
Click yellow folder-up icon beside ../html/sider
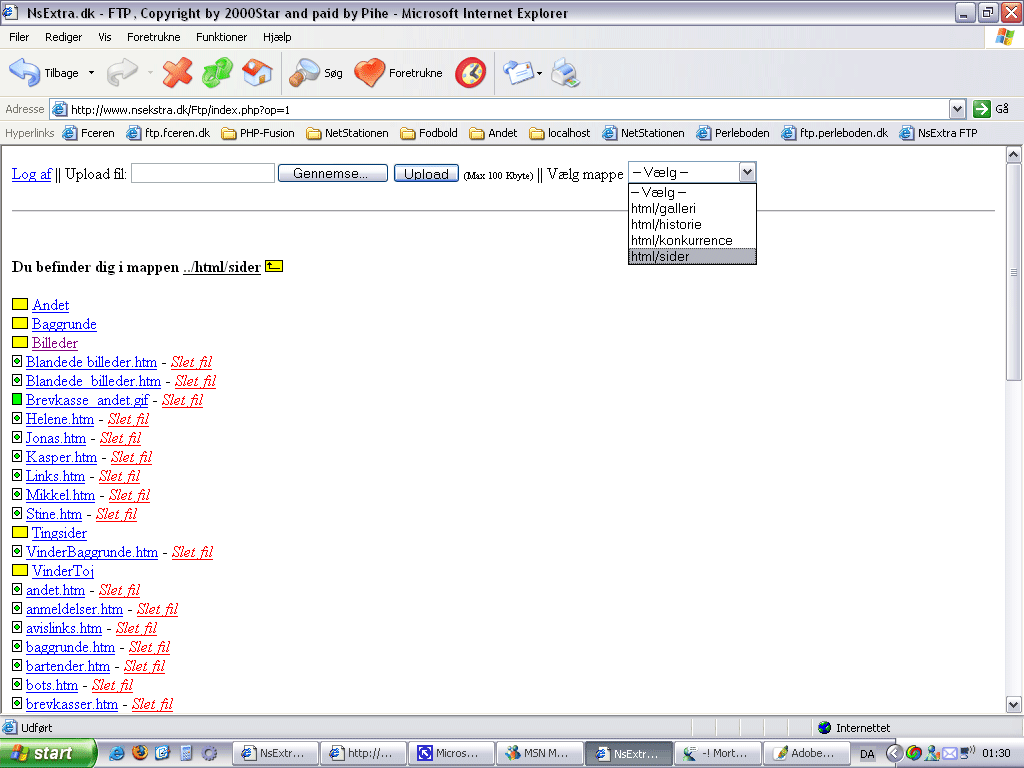pyautogui.click(x=274, y=267)
